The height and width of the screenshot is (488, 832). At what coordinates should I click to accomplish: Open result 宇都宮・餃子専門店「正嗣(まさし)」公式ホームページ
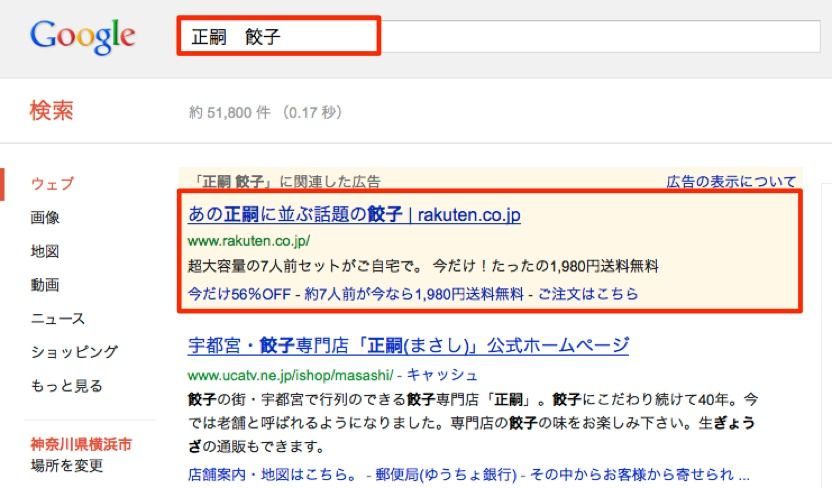point(409,346)
